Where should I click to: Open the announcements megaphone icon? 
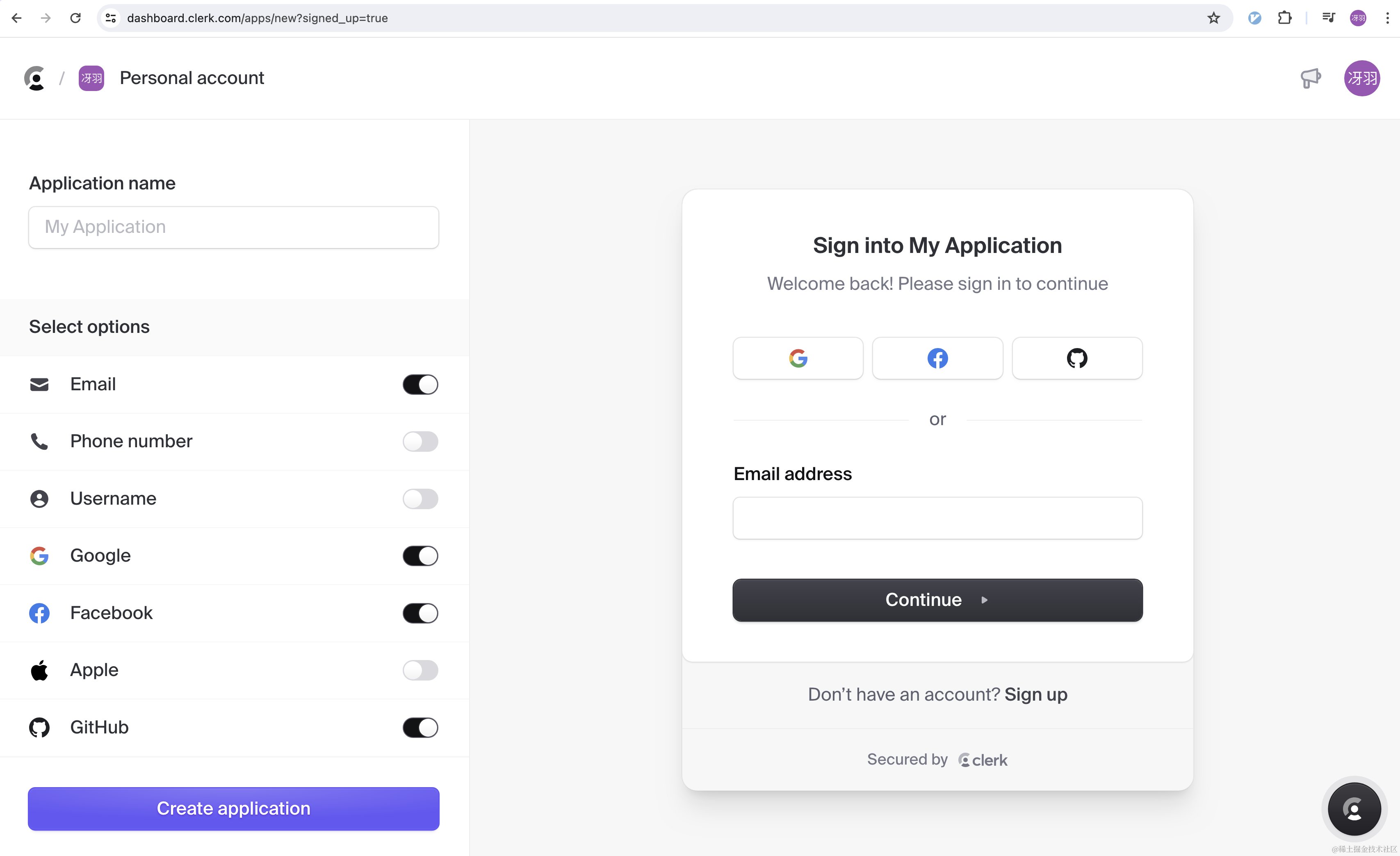(x=1310, y=78)
